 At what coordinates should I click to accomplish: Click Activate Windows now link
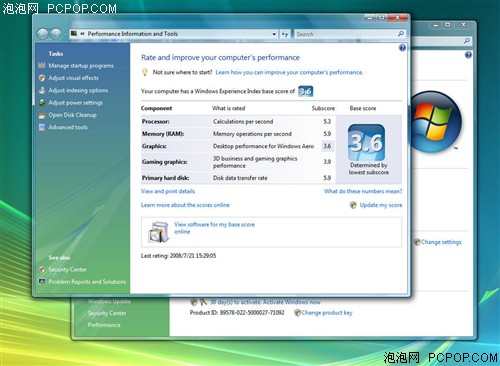pyautogui.click(x=292, y=302)
